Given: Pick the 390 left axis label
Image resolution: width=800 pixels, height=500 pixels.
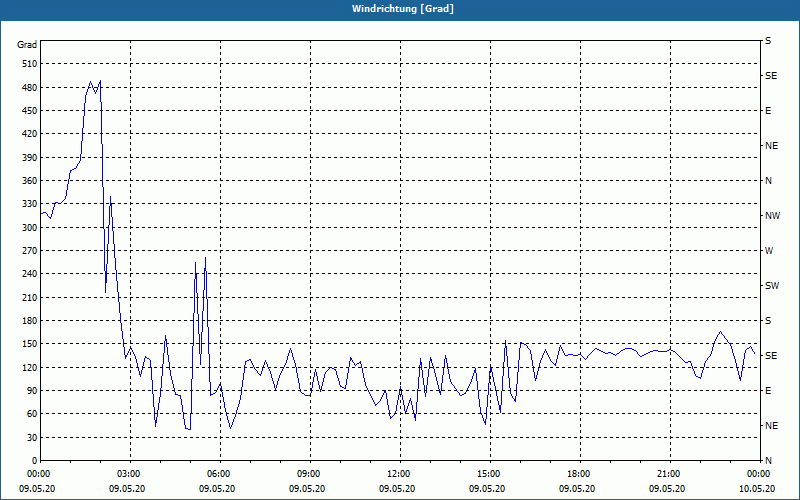Looking at the screenshot, I should coord(30,158).
